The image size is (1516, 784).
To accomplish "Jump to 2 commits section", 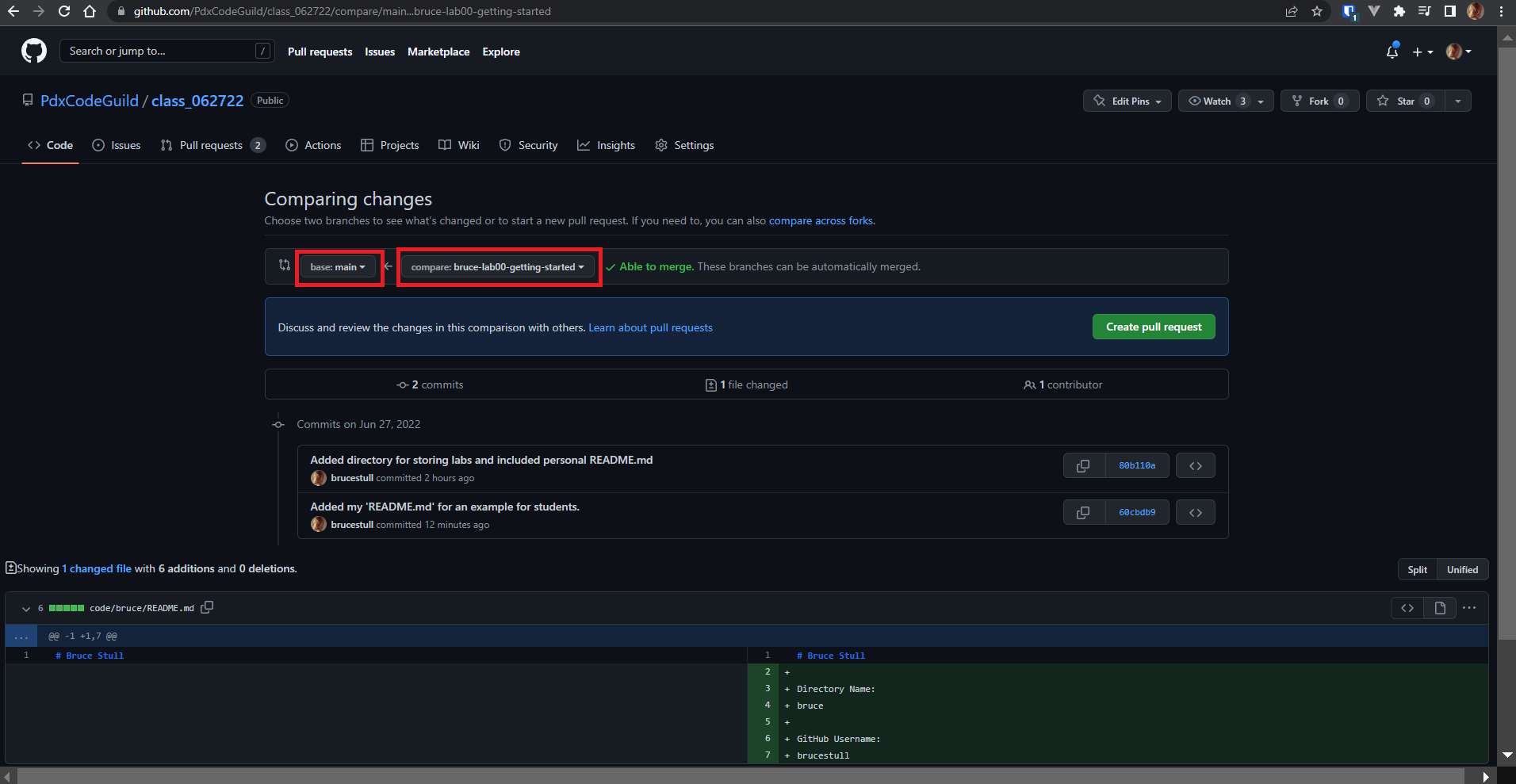I will [430, 384].
